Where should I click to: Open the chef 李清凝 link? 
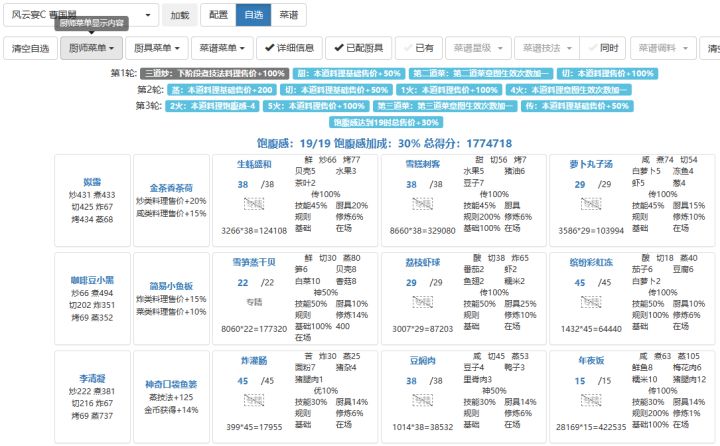tap(92, 378)
